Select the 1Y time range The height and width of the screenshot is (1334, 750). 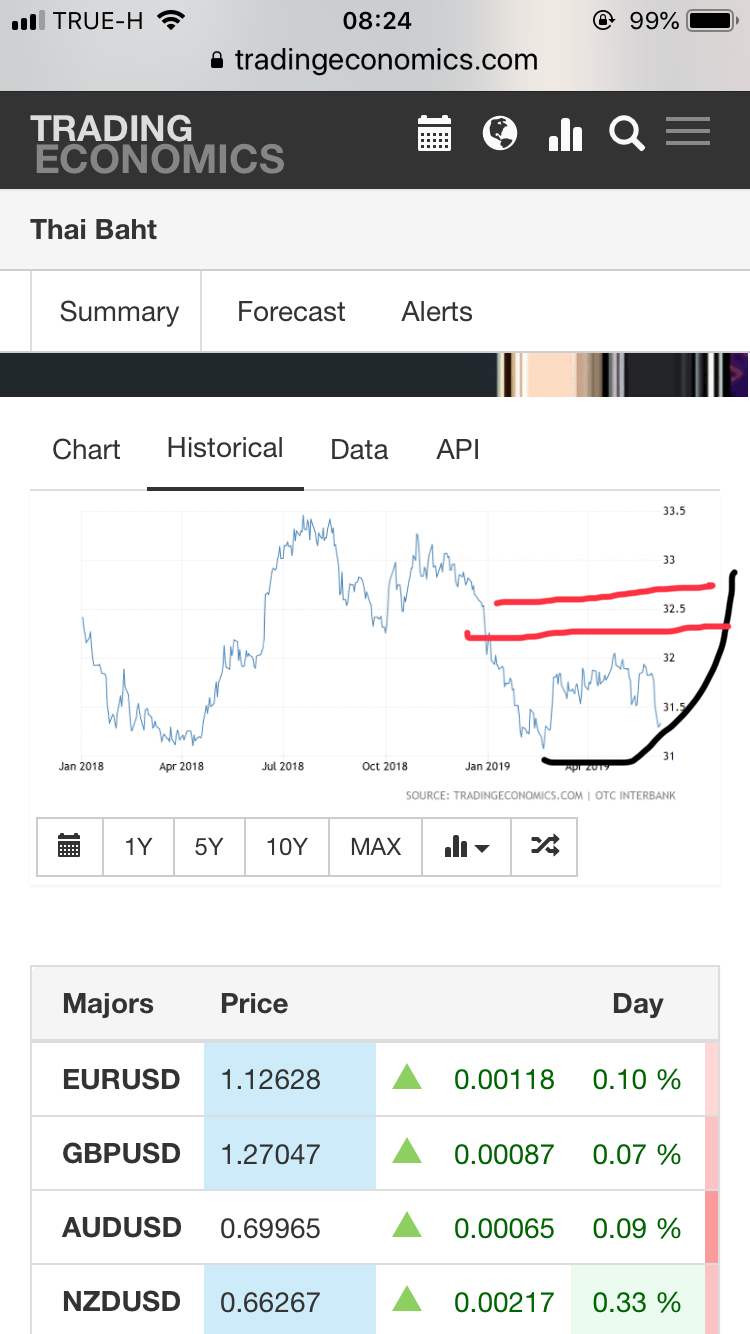click(x=138, y=847)
